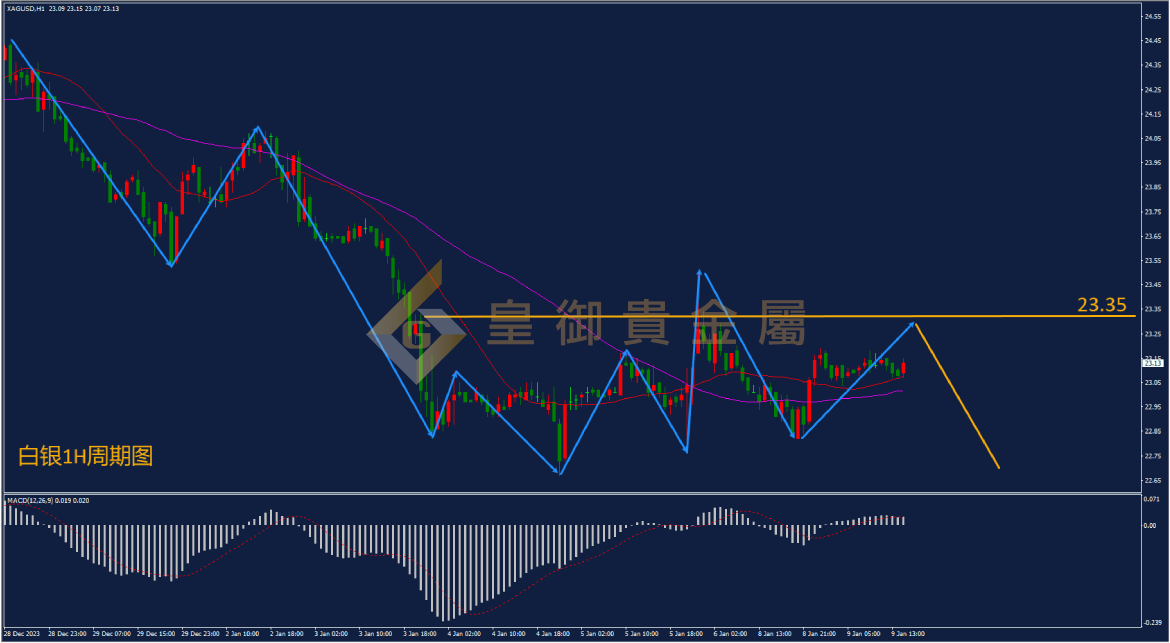
Task: Select the orange projected downtrend line
Action: 957,396
